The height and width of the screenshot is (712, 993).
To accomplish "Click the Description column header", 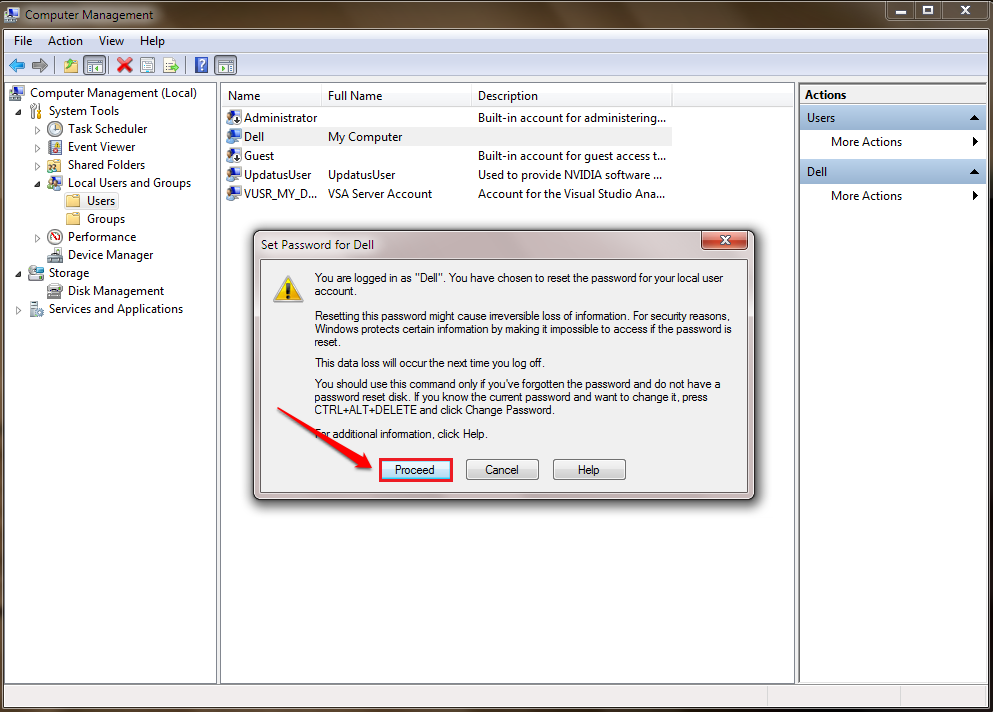I will (x=507, y=96).
